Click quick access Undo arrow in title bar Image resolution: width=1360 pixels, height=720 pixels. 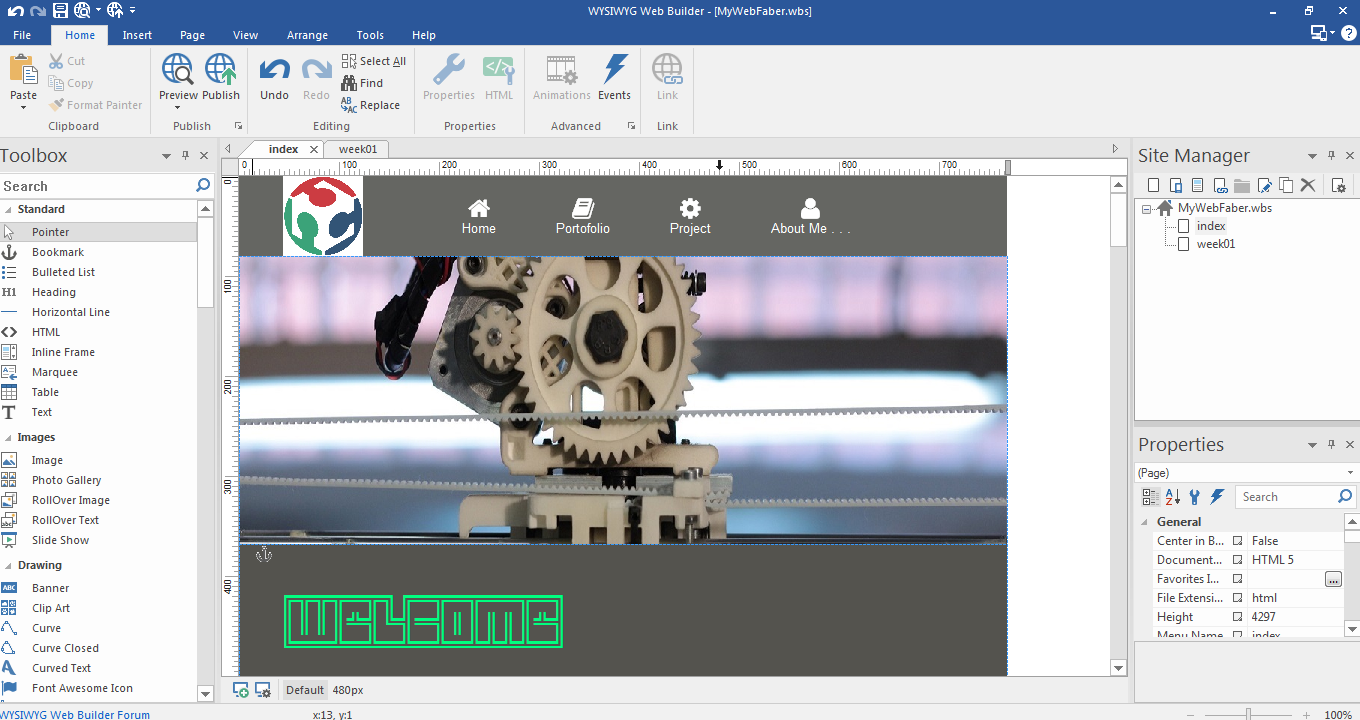16,10
